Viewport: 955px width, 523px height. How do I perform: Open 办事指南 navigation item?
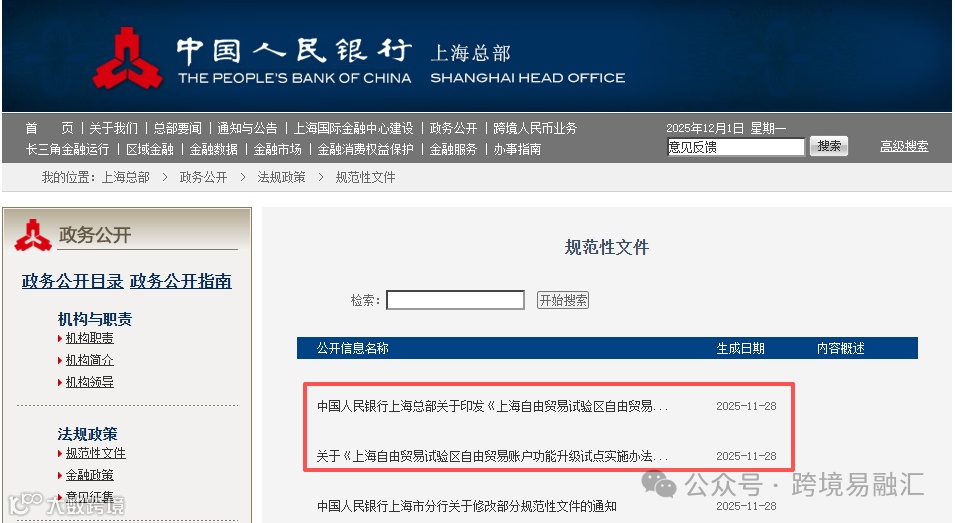(517, 149)
